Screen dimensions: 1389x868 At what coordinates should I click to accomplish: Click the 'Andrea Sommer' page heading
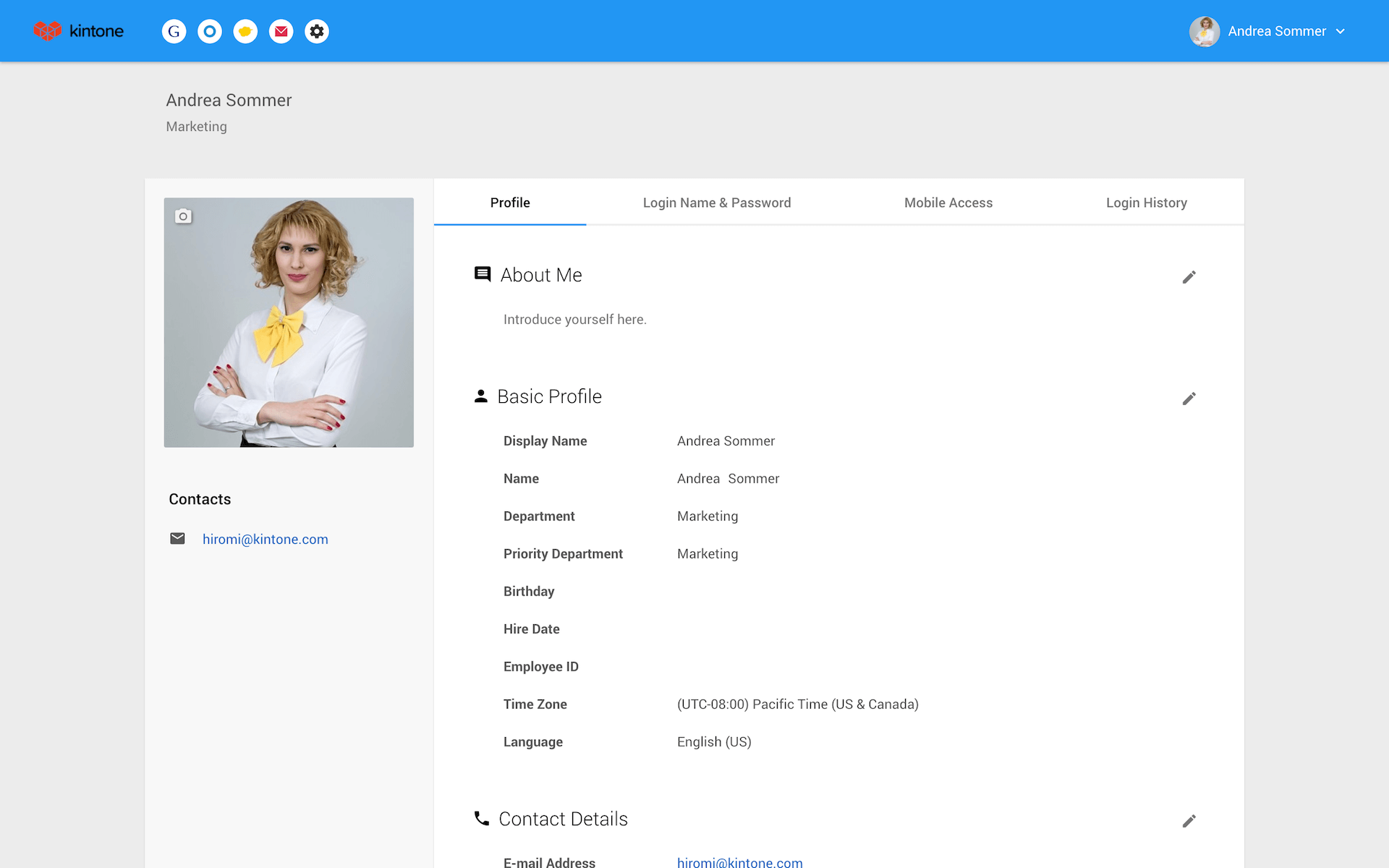click(x=229, y=100)
